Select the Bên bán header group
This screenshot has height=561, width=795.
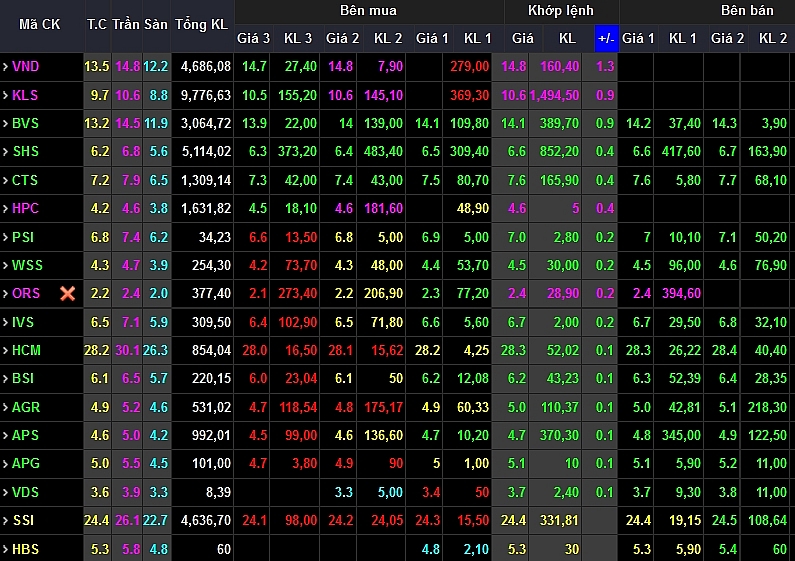747,11
